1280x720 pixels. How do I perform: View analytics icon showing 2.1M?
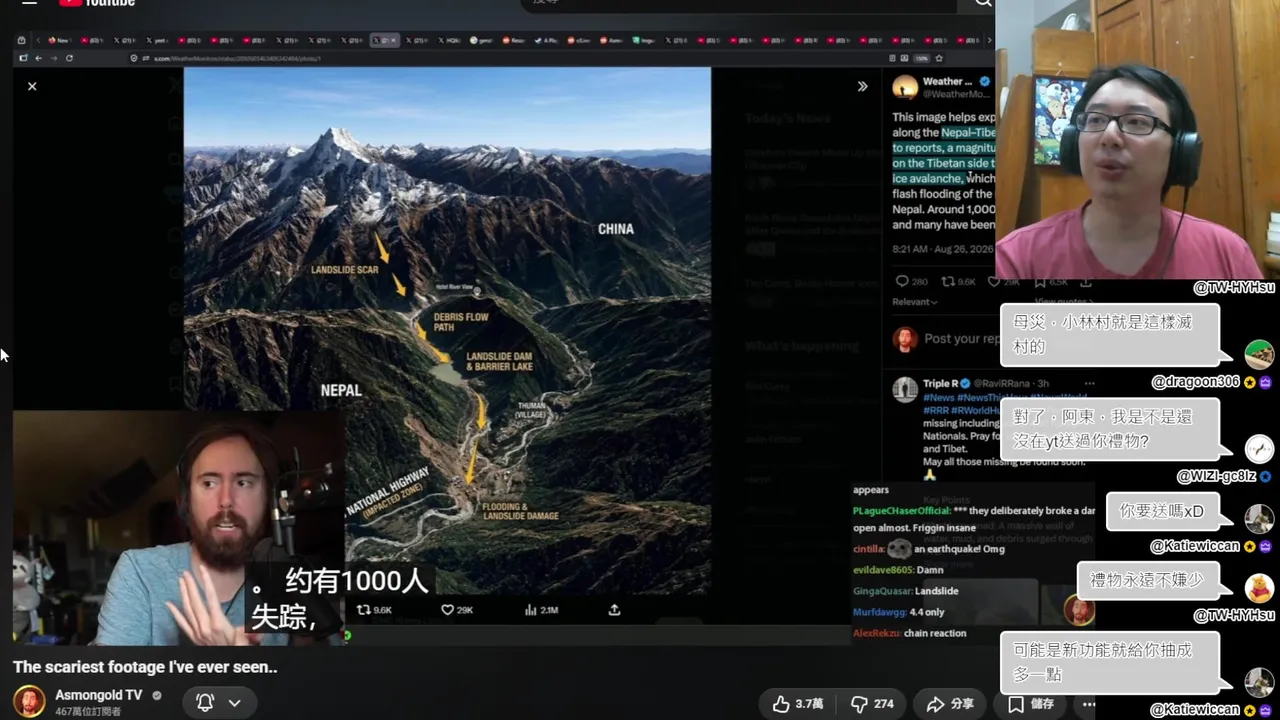531,610
